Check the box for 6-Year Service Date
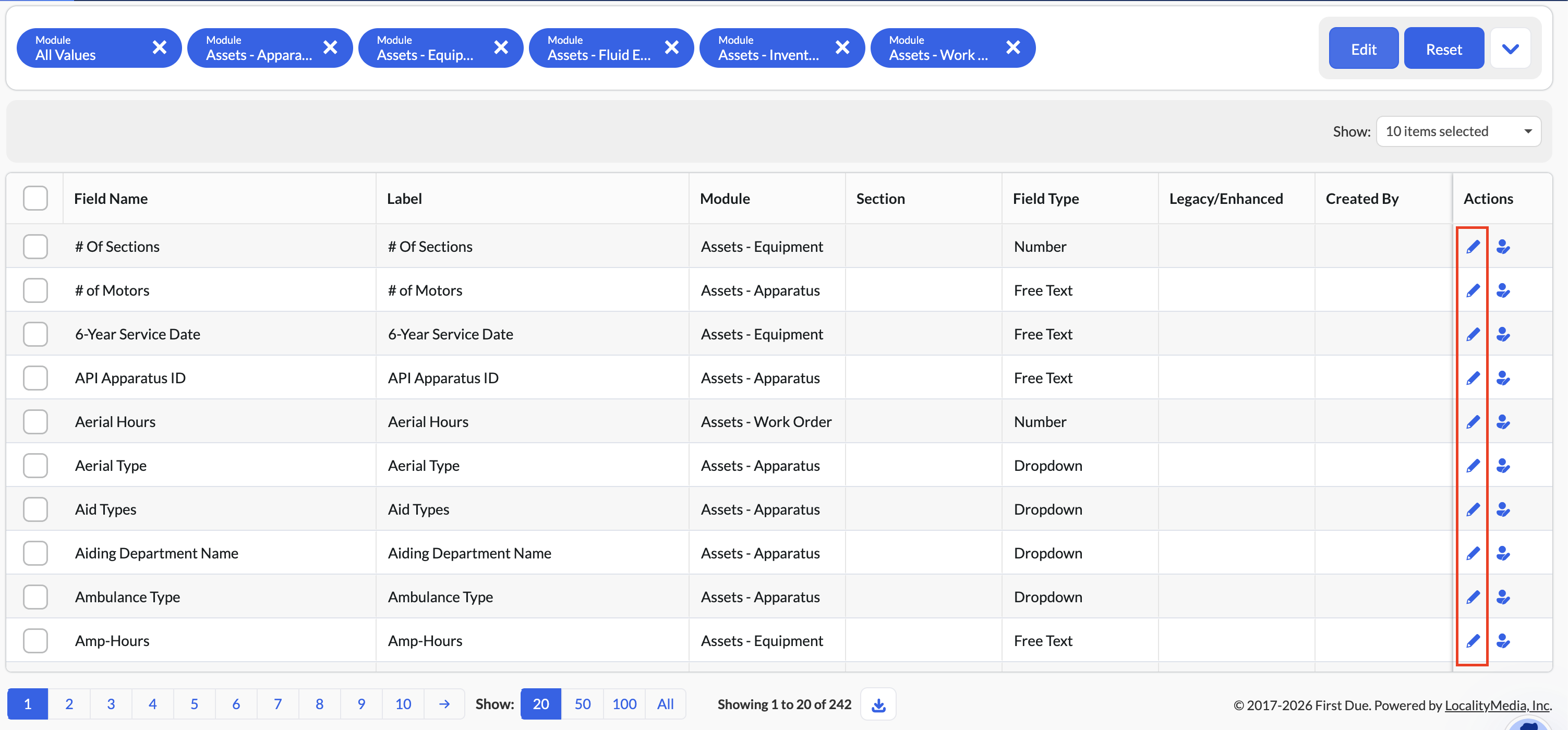Viewport: 1568px width, 730px height. click(x=35, y=334)
